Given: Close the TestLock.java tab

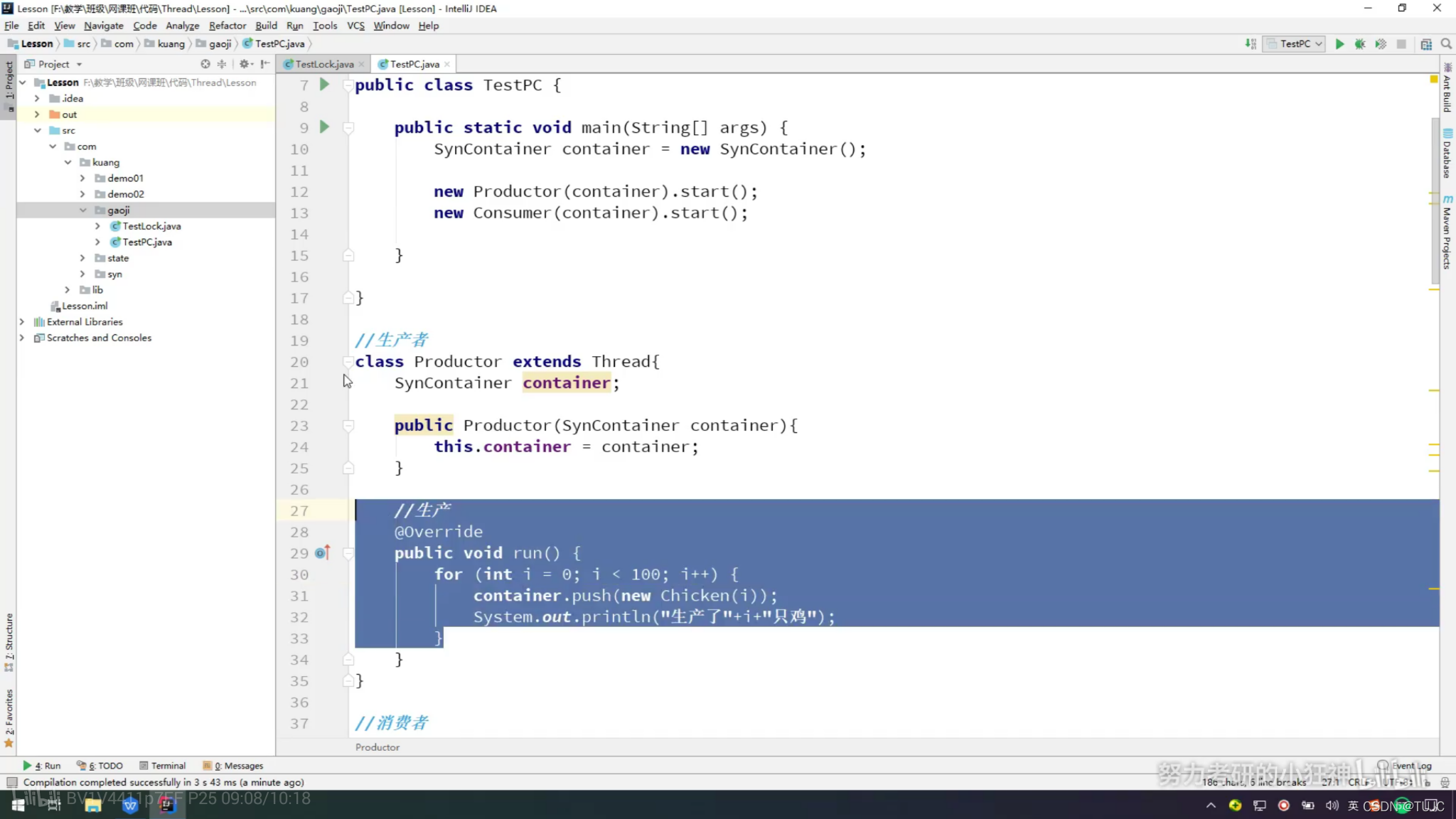Looking at the screenshot, I should (x=362, y=65).
